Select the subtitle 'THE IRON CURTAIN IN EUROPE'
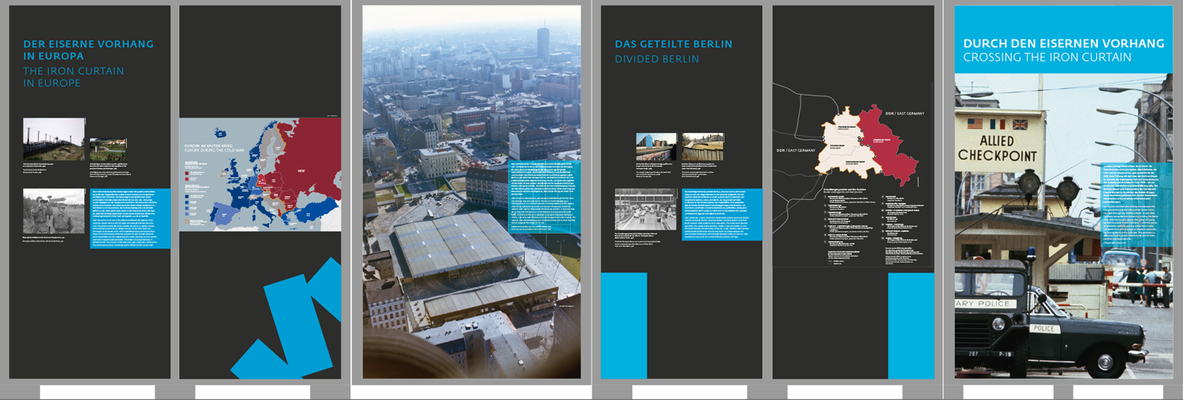The image size is (1183, 400). 73,77
